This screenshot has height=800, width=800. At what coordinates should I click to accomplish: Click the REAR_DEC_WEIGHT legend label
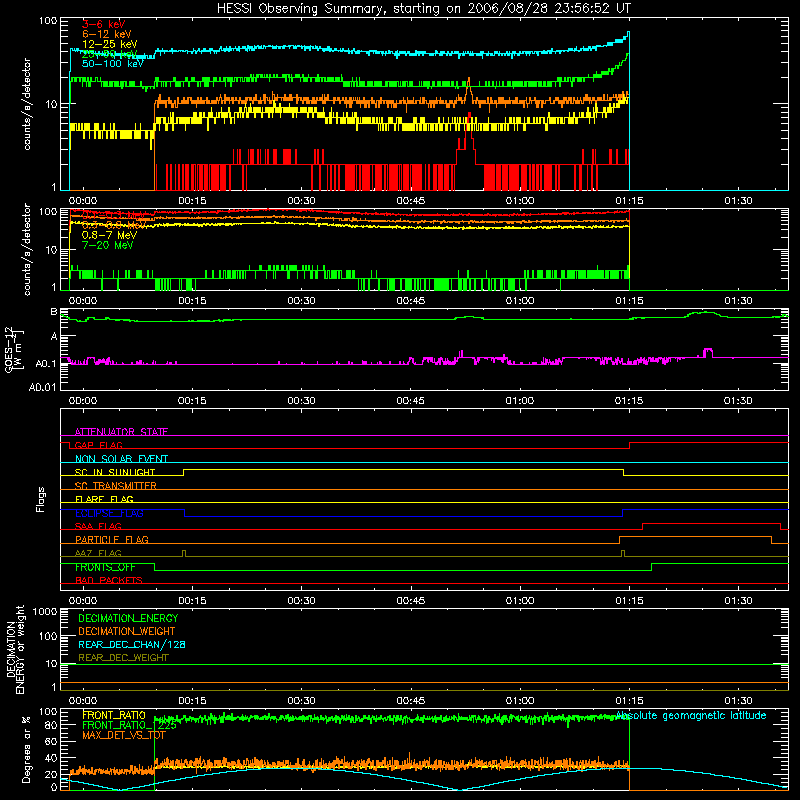coord(123,658)
